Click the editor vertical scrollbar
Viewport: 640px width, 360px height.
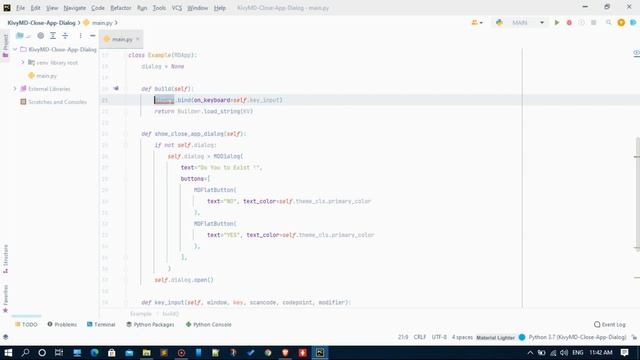point(637,194)
